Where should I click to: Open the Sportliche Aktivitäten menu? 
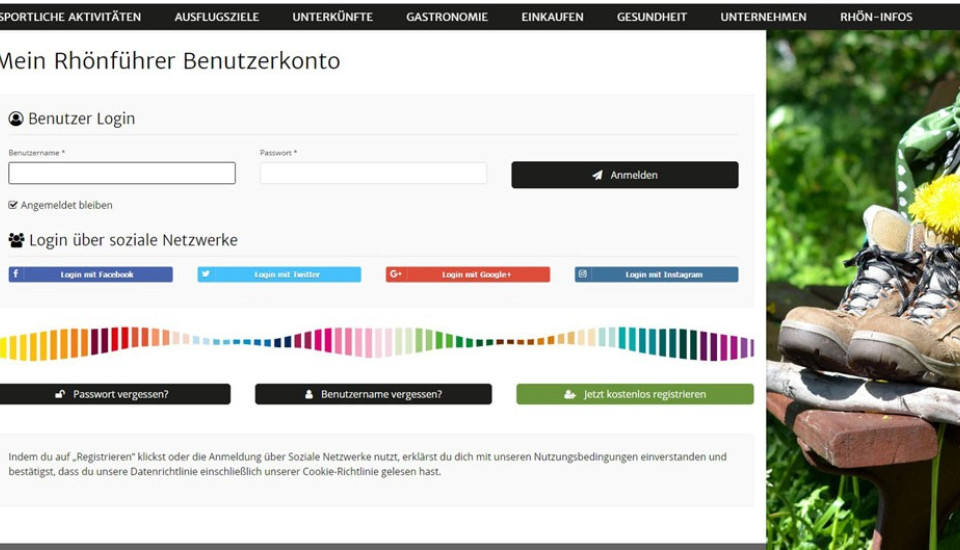tap(70, 17)
